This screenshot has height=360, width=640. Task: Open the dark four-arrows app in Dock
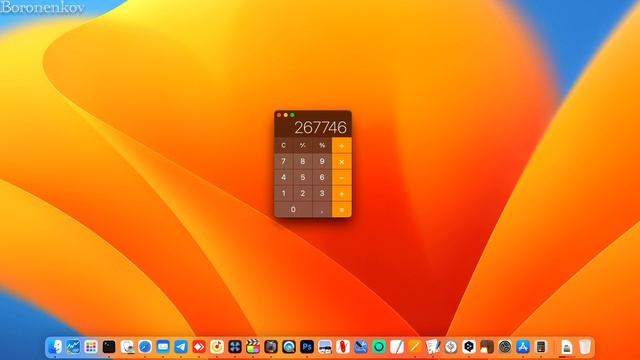coord(235,347)
